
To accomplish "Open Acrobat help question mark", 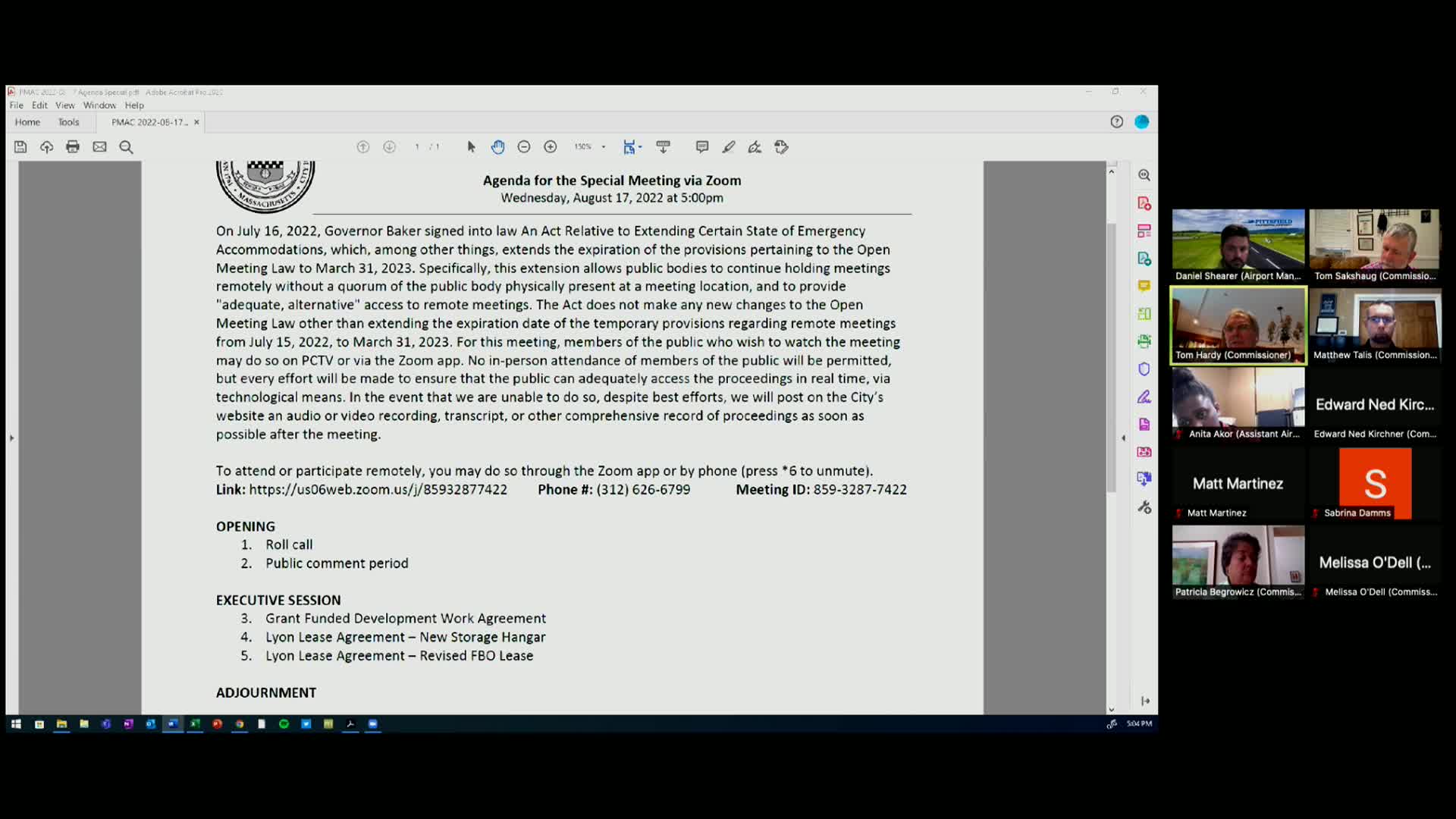I will pos(1116,121).
